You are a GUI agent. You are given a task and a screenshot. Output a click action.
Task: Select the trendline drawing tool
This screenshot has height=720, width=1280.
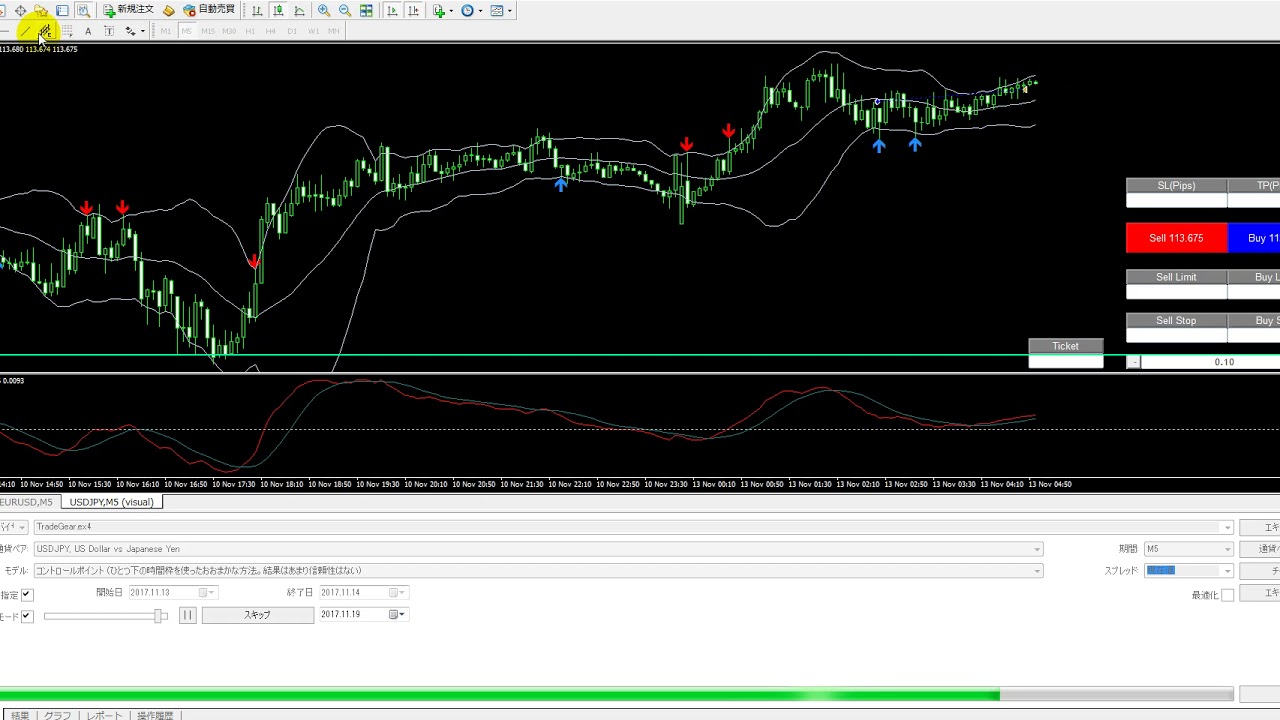(x=27, y=31)
